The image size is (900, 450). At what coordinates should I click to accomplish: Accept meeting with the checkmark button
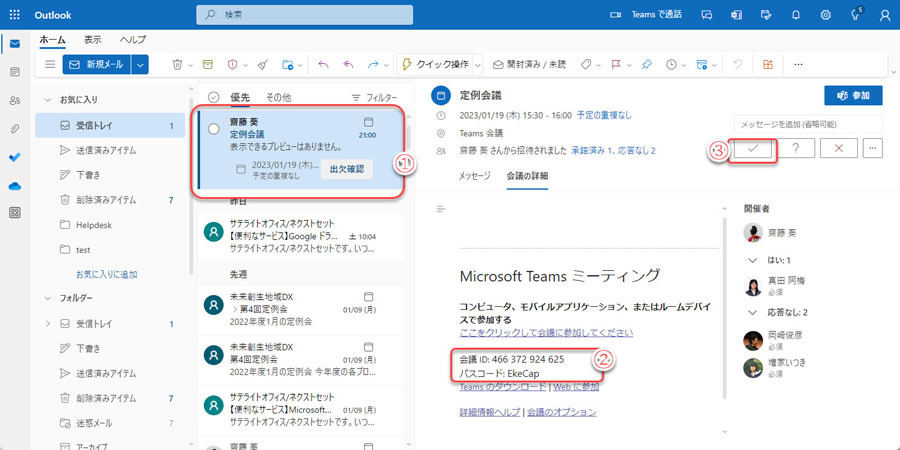(752, 148)
